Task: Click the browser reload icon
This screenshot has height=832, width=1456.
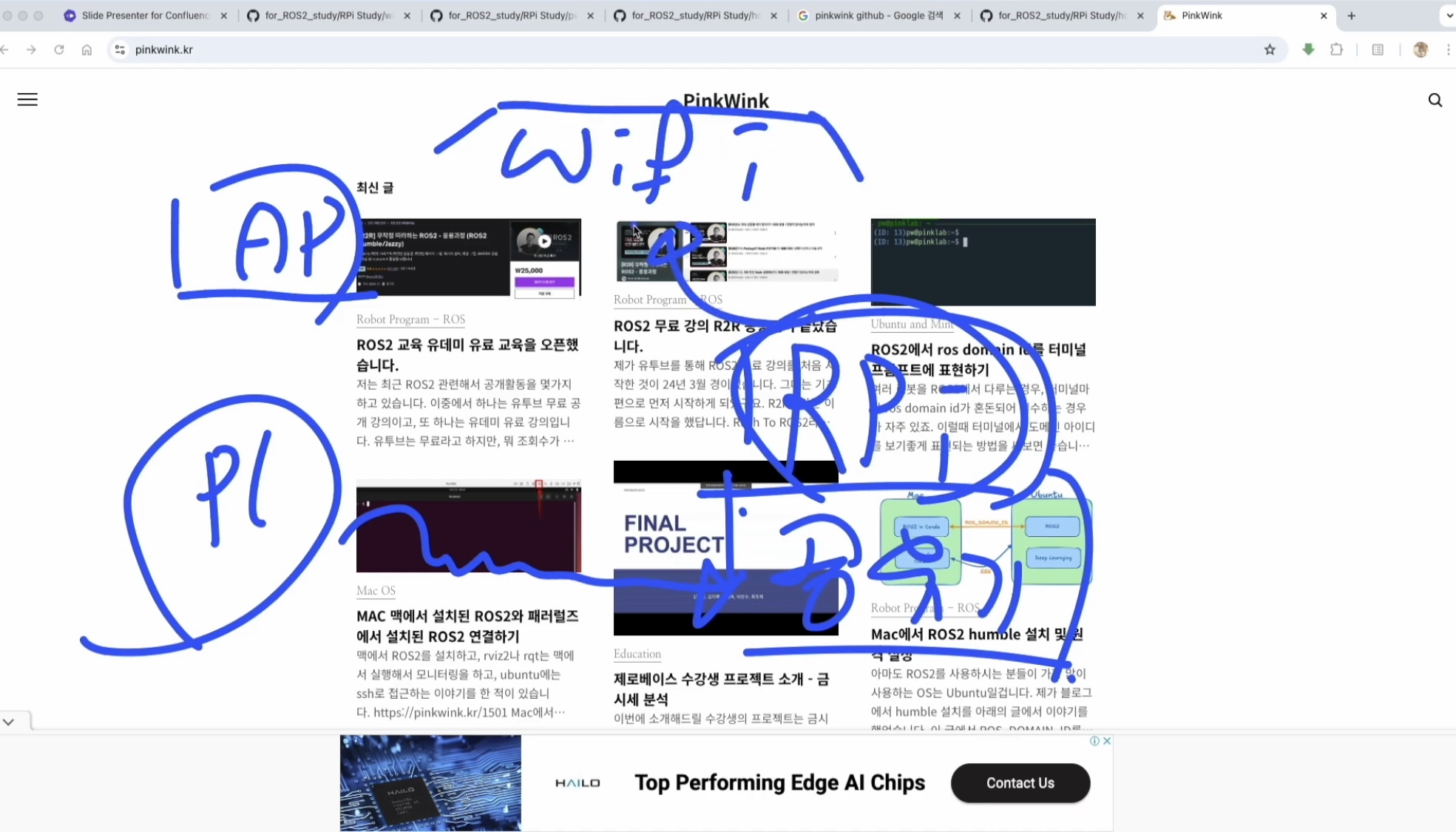Action: pos(59,50)
